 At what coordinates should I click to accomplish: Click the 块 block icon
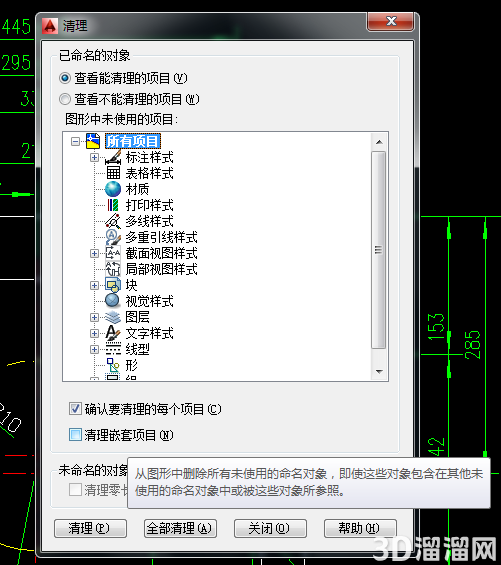[x=113, y=285]
